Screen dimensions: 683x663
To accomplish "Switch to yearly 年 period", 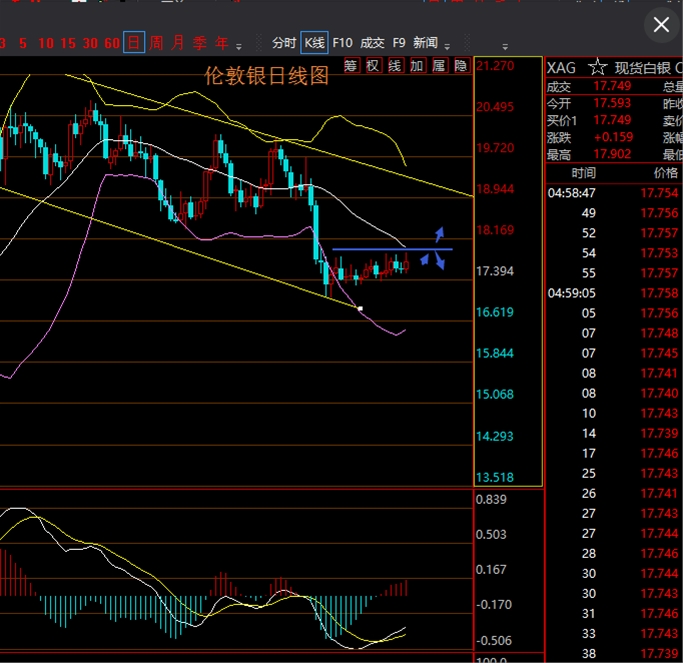I will point(222,43).
